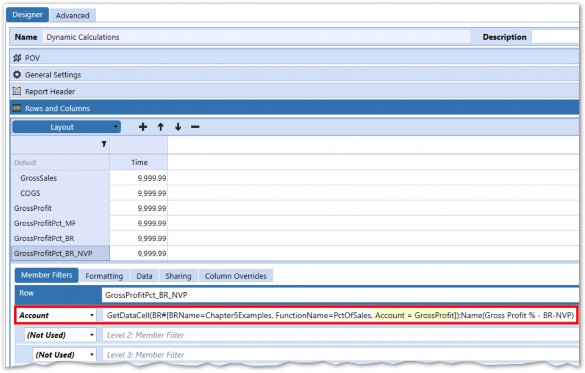Image resolution: width=585 pixels, height=373 pixels.
Task: Select the GrossProfitPct_BR row header
Action: [60, 238]
